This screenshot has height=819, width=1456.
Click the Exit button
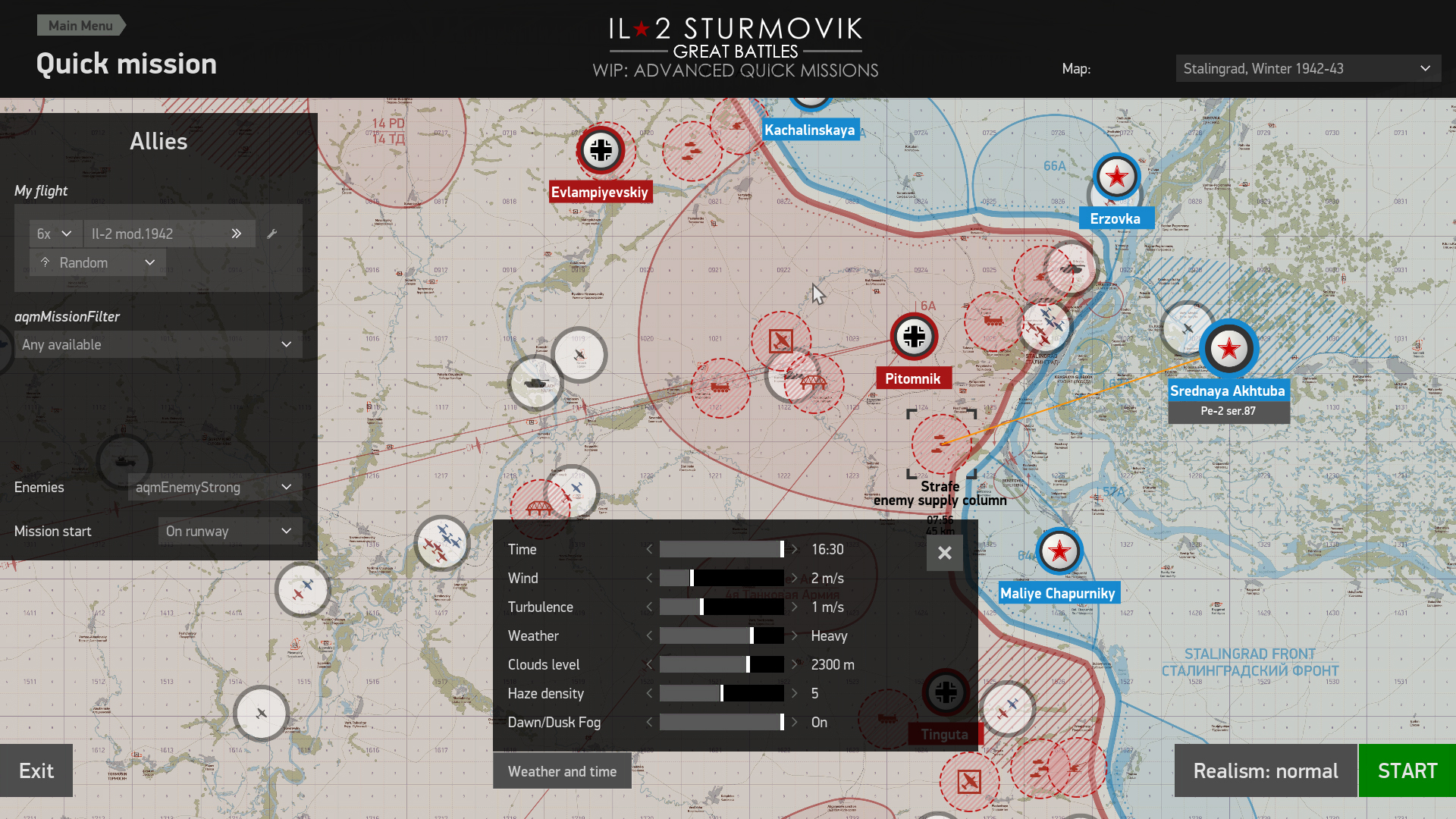coord(36,770)
